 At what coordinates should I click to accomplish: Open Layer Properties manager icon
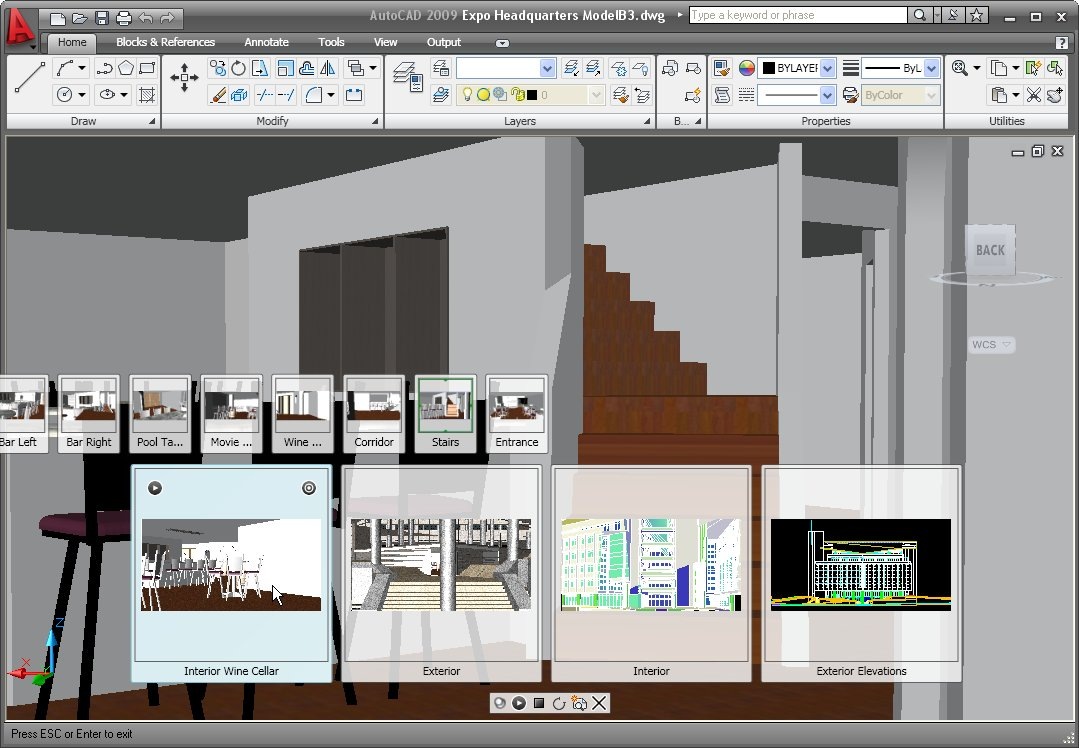coord(405,73)
